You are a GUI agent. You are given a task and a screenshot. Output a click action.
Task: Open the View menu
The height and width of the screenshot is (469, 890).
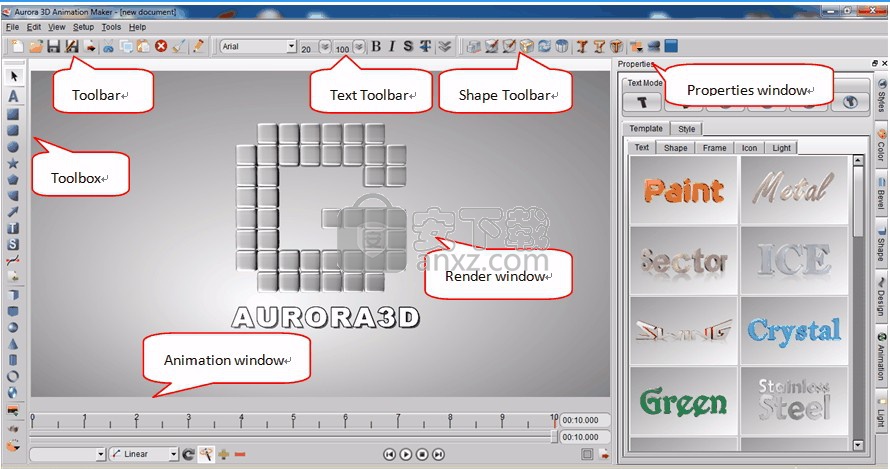[x=56, y=27]
